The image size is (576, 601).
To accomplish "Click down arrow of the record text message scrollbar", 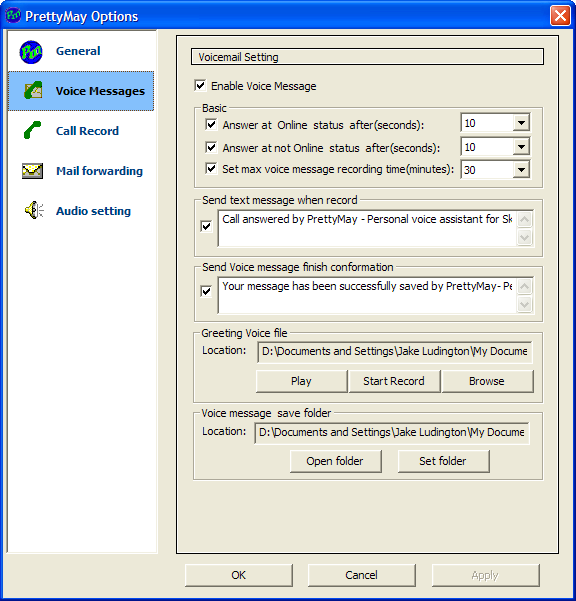I will (524, 237).
